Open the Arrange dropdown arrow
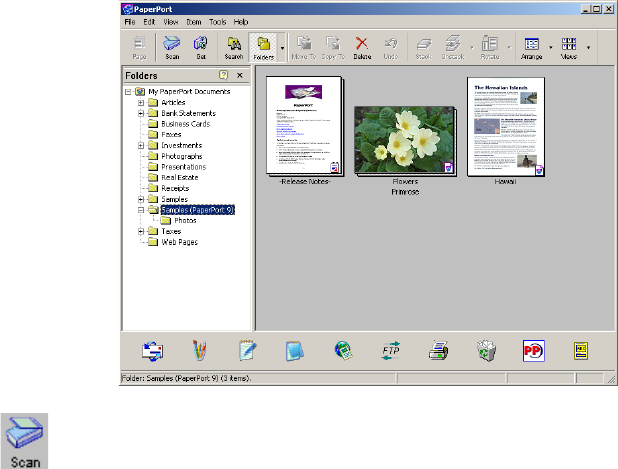The image size is (618, 469). (551, 48)
